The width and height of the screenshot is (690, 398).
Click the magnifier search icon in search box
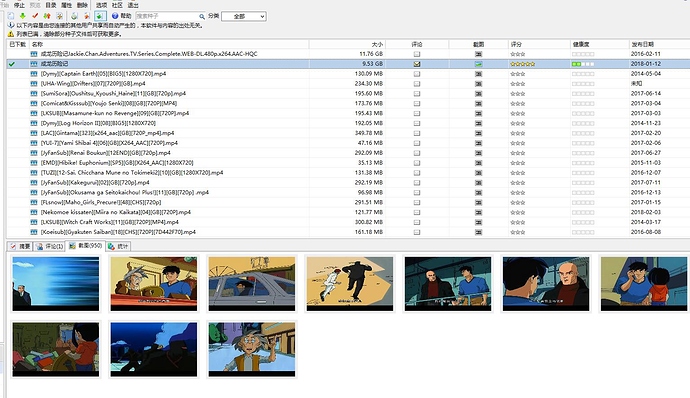[202, 16]
